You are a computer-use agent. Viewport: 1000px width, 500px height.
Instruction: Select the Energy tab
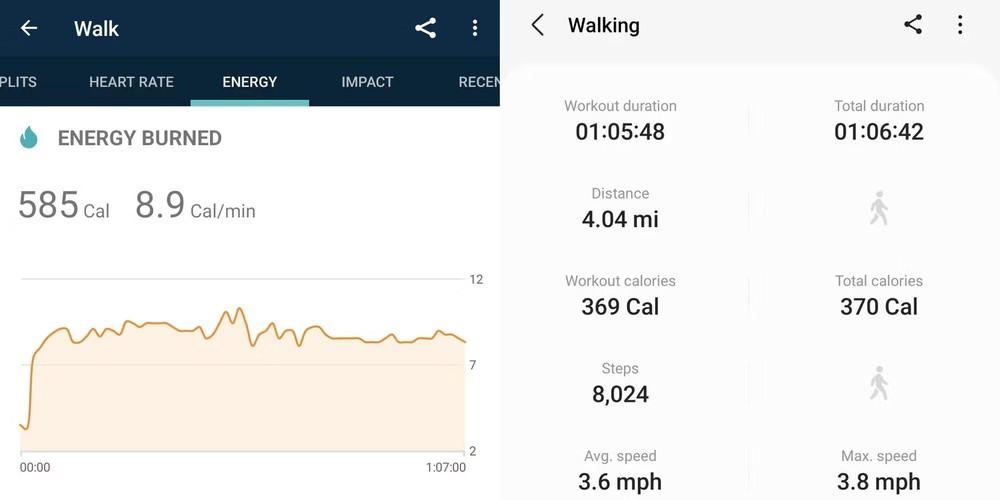[x=250, y=82]
